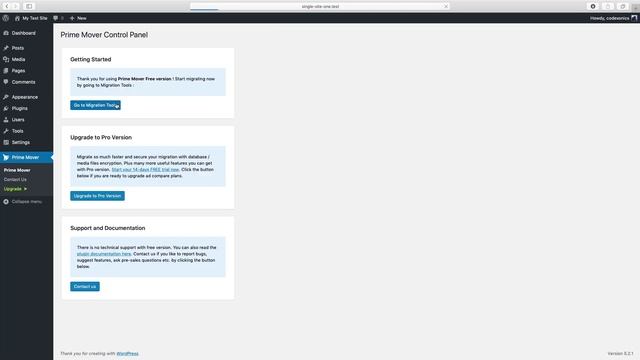Open My Test Site home link
The height and width of the screenshot is (360, 640).
(31, 18)
